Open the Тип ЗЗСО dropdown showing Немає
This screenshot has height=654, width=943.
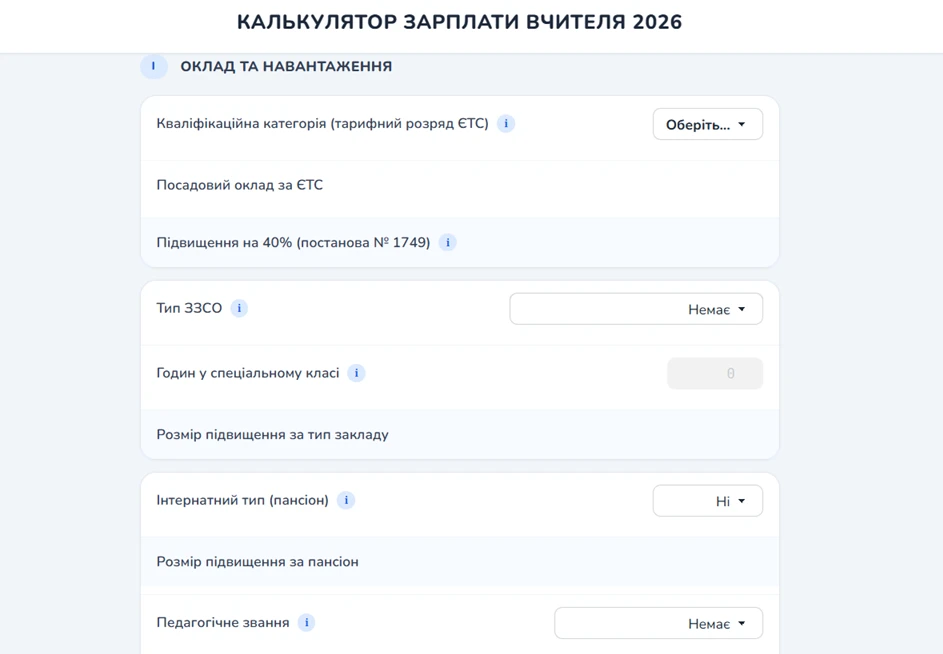point(636,309)
